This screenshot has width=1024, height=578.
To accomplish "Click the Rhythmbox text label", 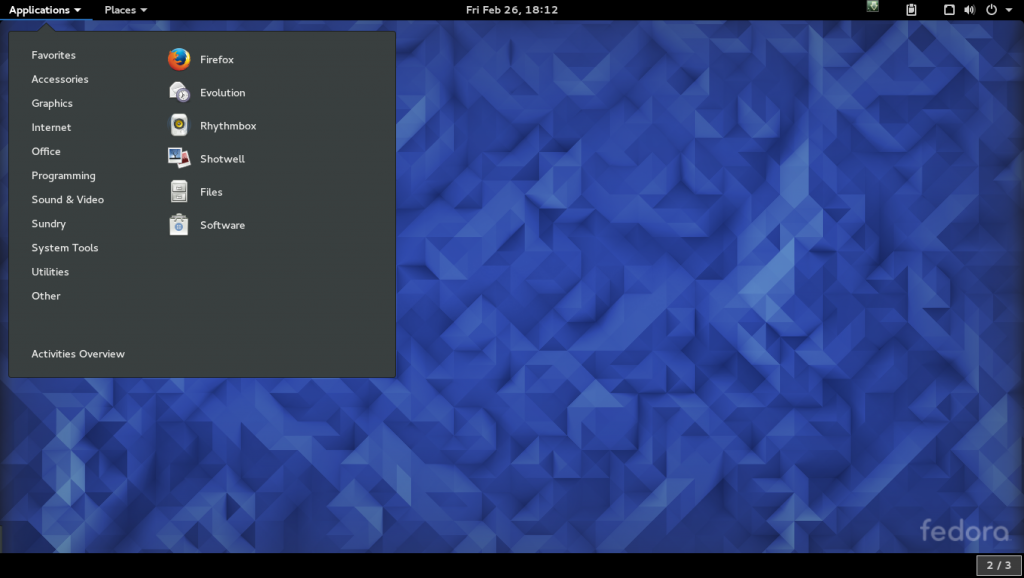I will point(228,126).
